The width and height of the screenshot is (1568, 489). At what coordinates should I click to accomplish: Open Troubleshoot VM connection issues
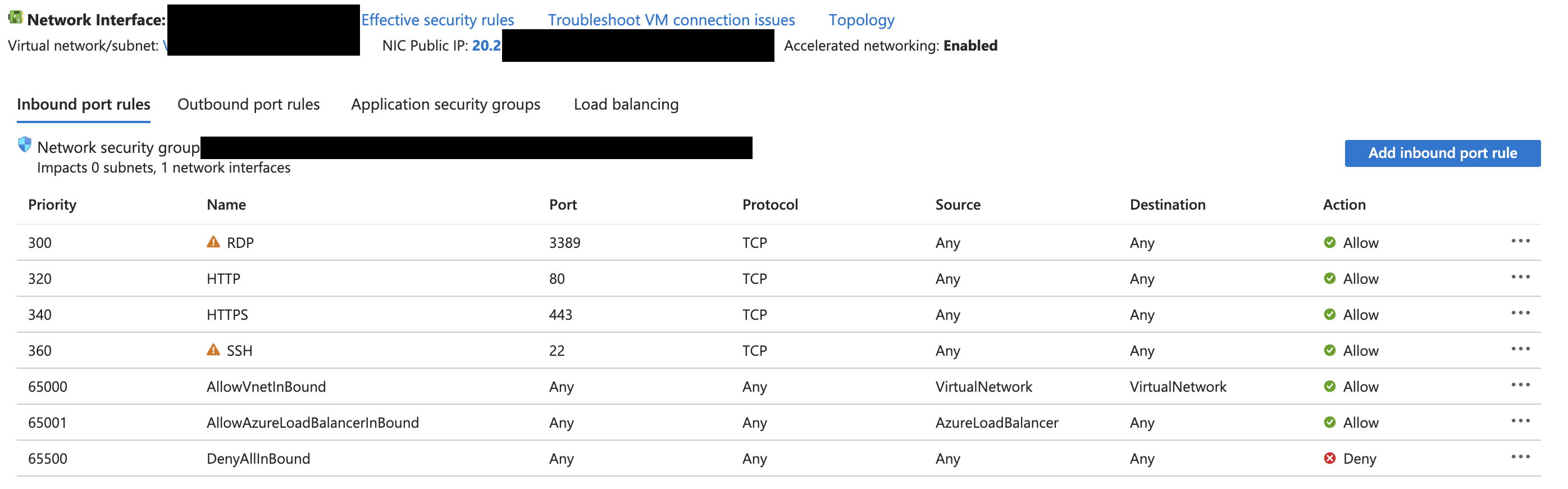671,20
